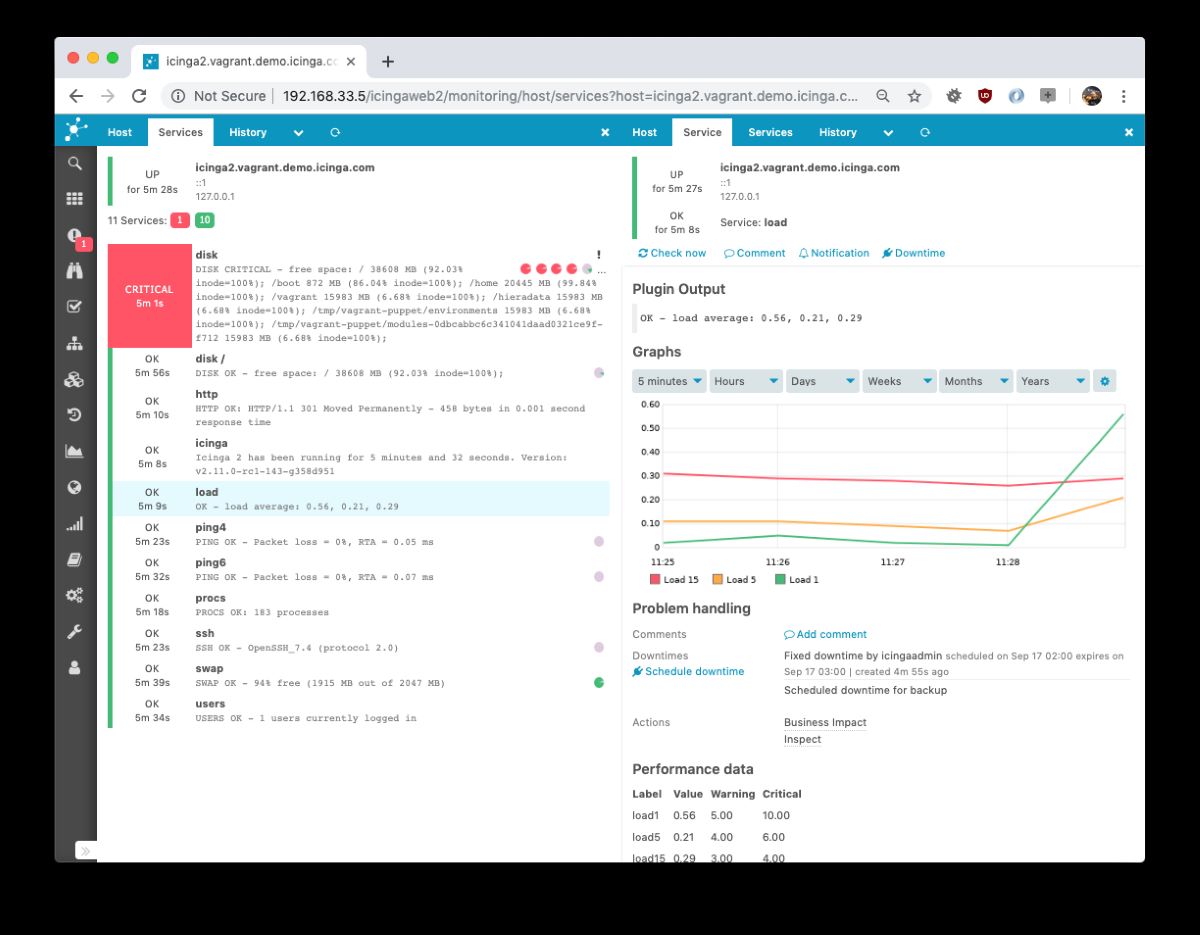Refresh the Services view with the reload icon
The width and height of the screenshot is (1200, 935).
334,131
